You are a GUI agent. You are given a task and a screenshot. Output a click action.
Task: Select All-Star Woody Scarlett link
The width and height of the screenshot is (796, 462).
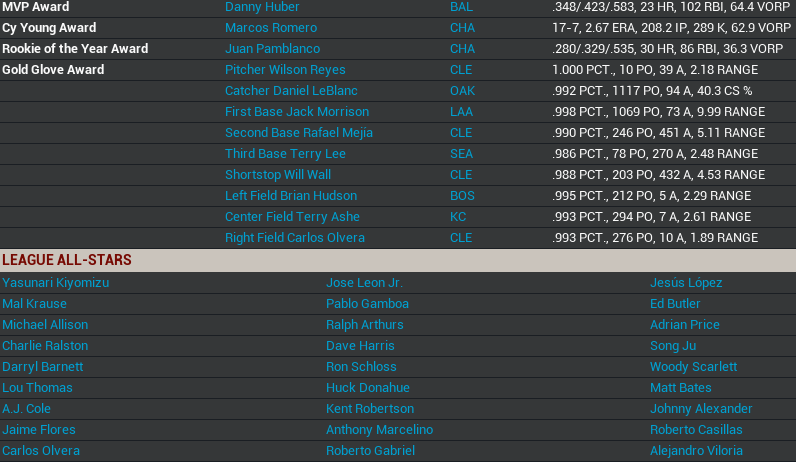(x=693, y=367)
